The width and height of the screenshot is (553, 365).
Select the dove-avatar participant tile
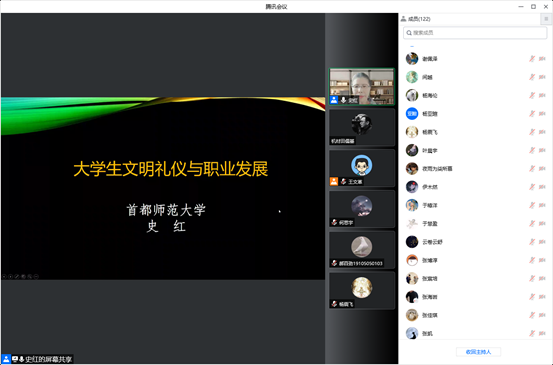click(361, 250)
